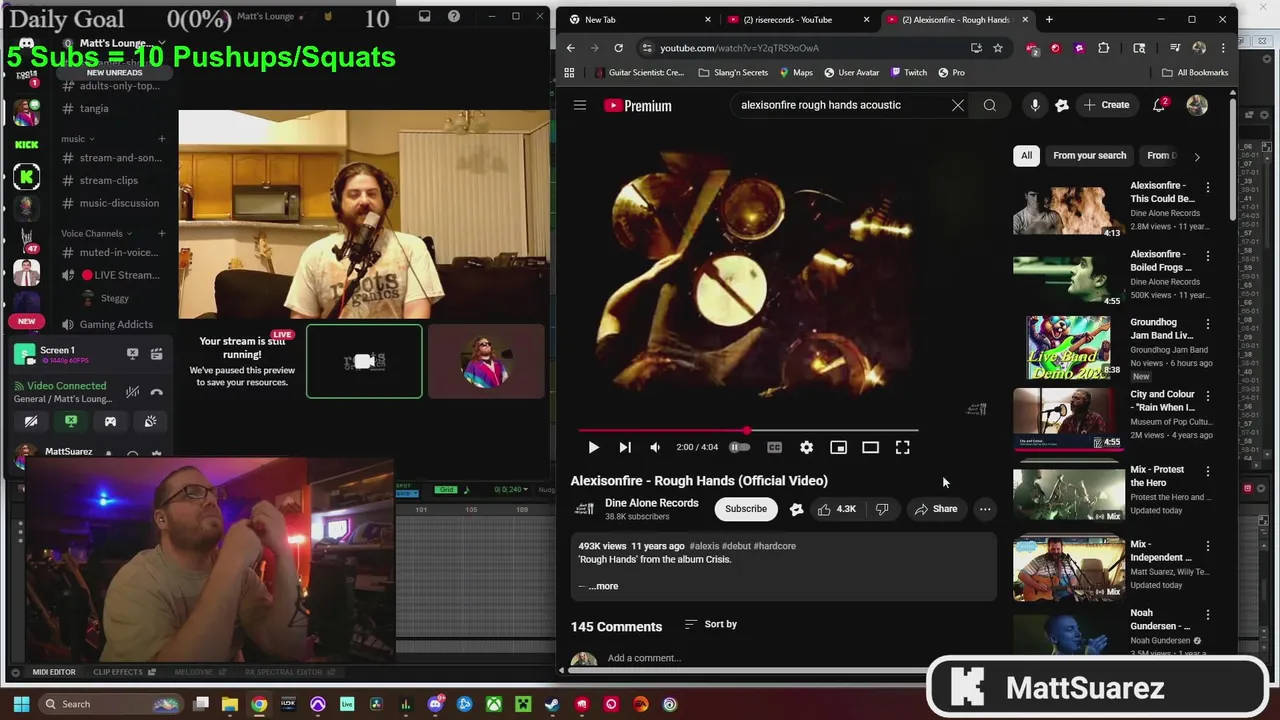This screenshot has width=1280, height=720.
Task: Bookmark this page with star icon
Action: click(x=998, y=48)
